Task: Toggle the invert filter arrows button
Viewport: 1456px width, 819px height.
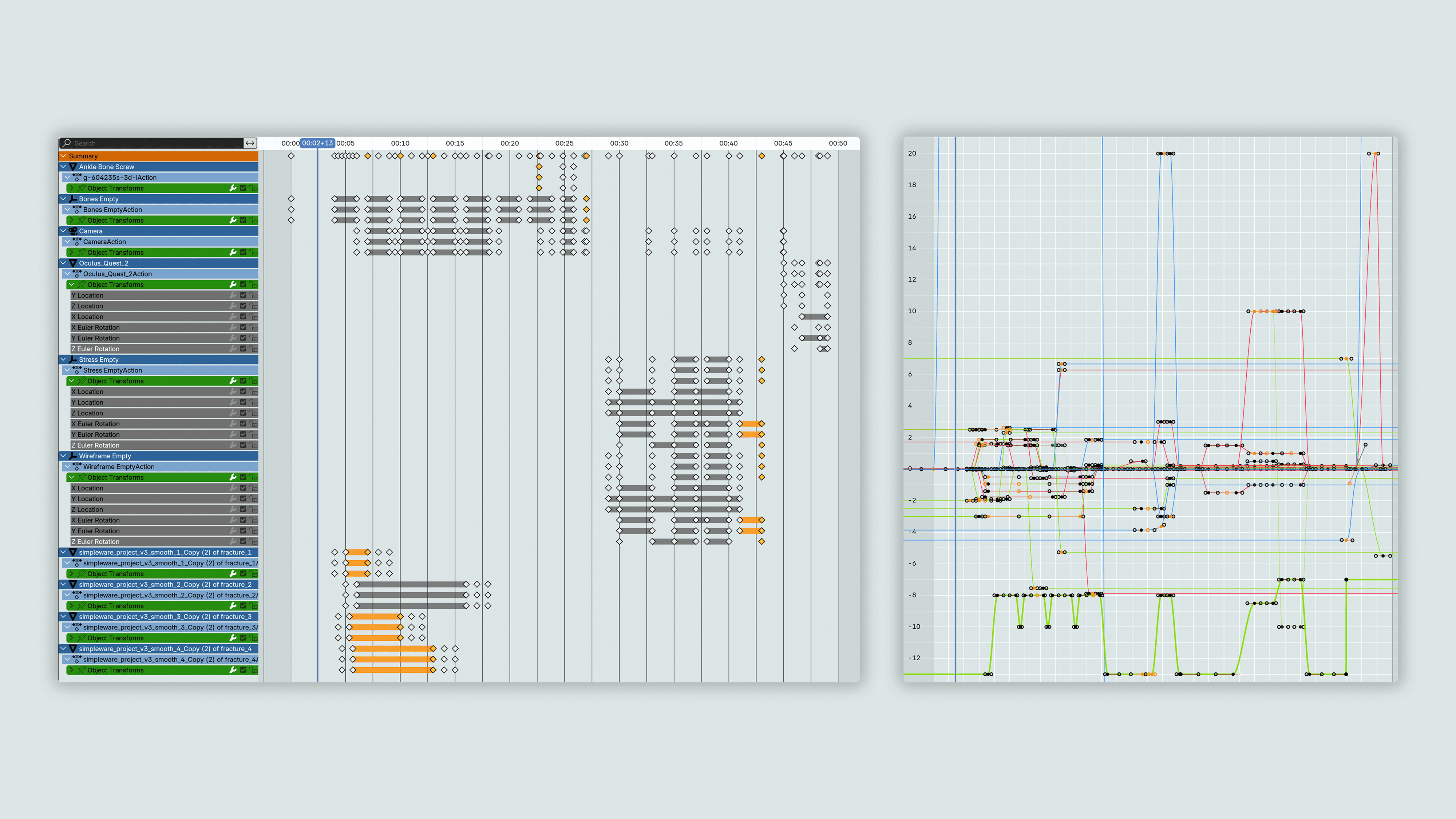Action: pos(250,143)
